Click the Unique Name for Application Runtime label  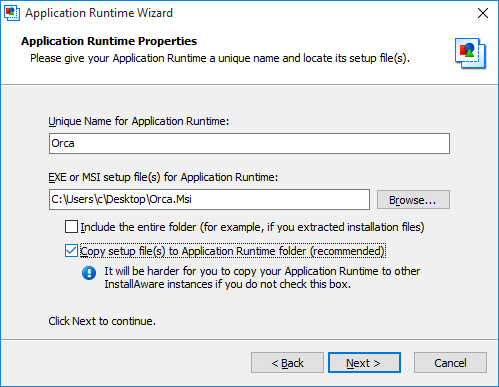[x=139, y=121]
